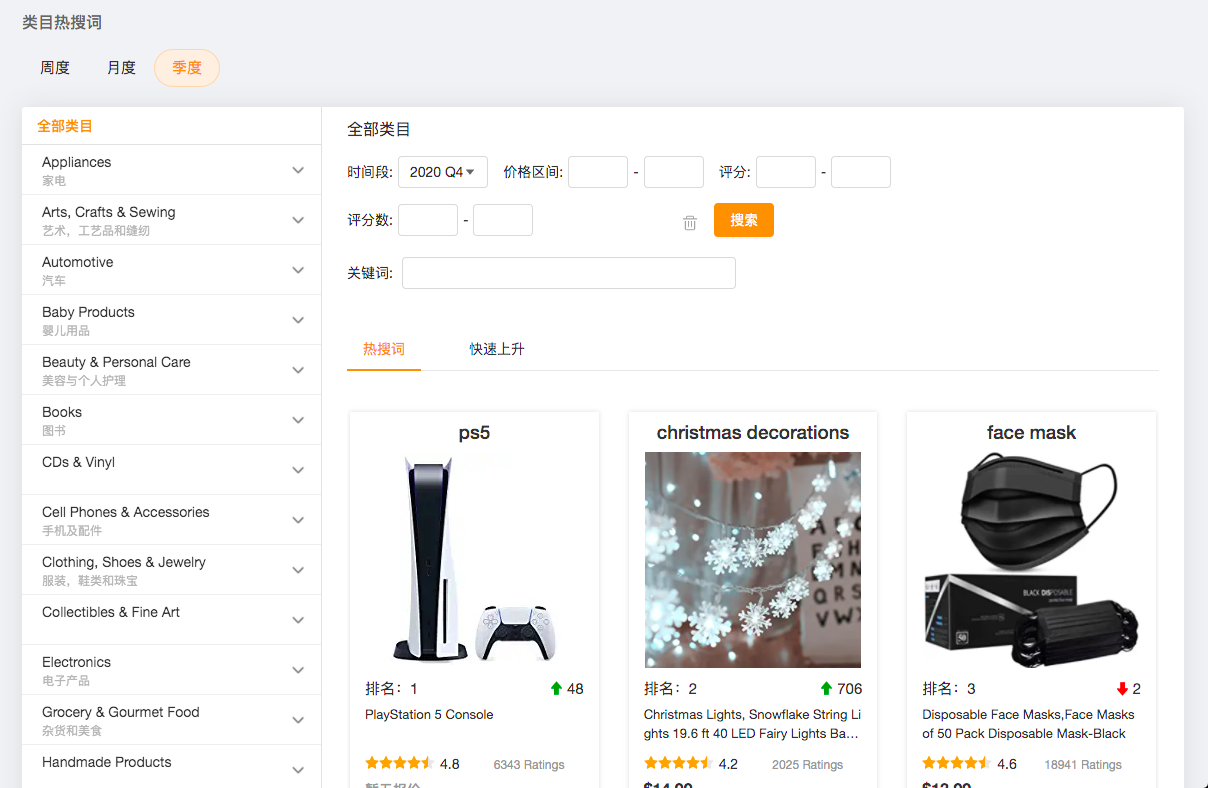Switch to the 热搜词 tab
This screenshot has height=788, width=1208.
(384, 349)
